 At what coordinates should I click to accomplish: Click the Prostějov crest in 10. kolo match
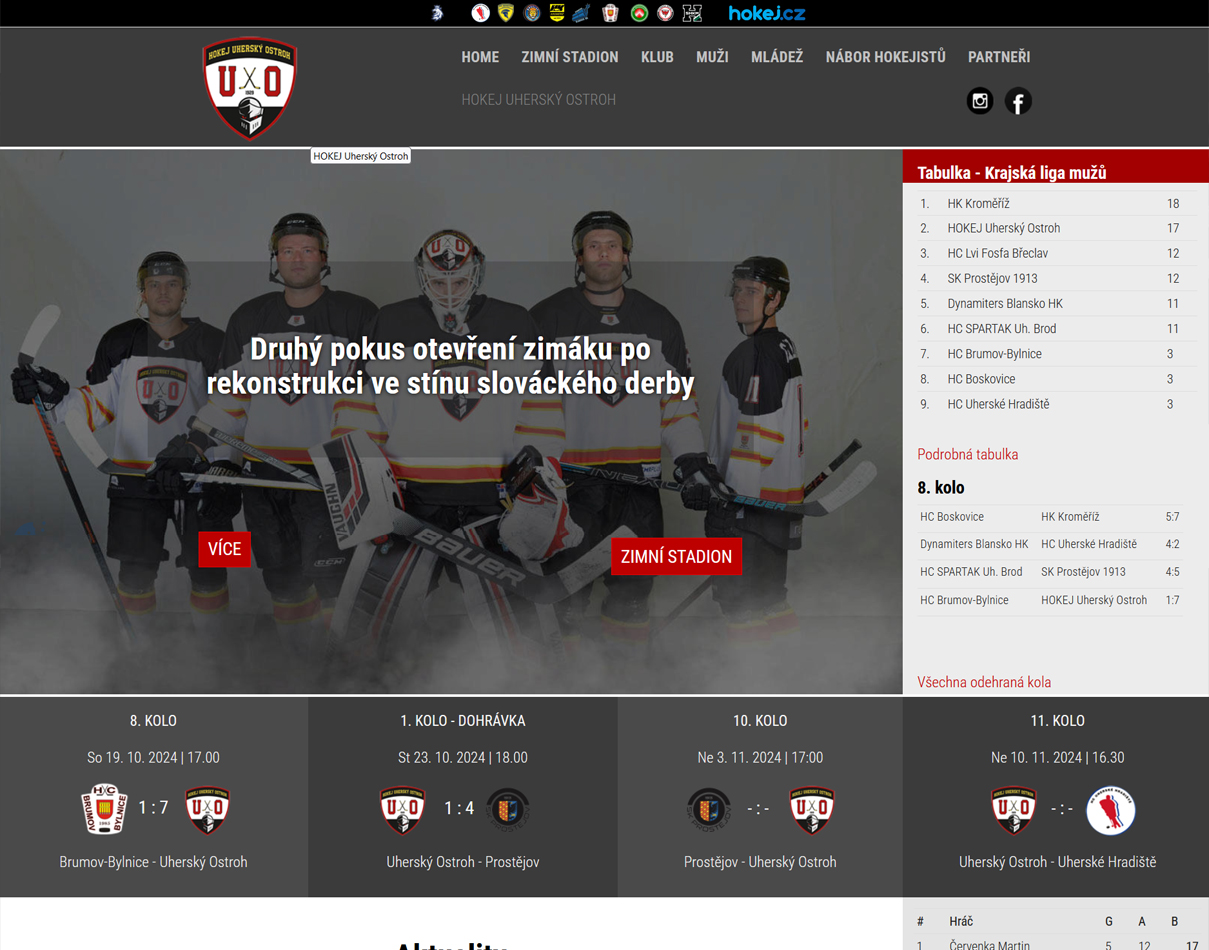709,808
